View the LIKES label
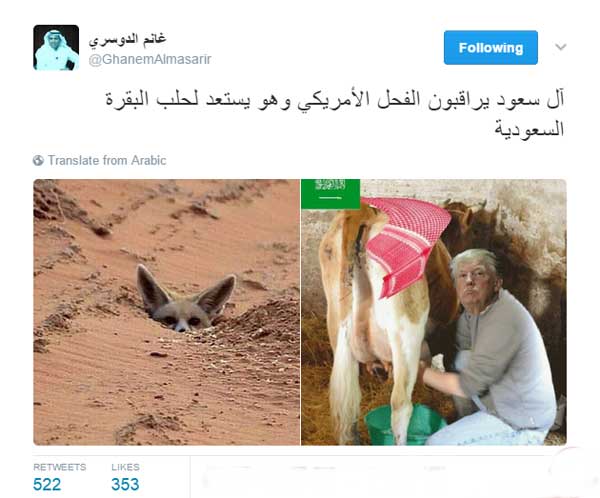The width and height of the screenshot is (600, 498). point(126,467)
